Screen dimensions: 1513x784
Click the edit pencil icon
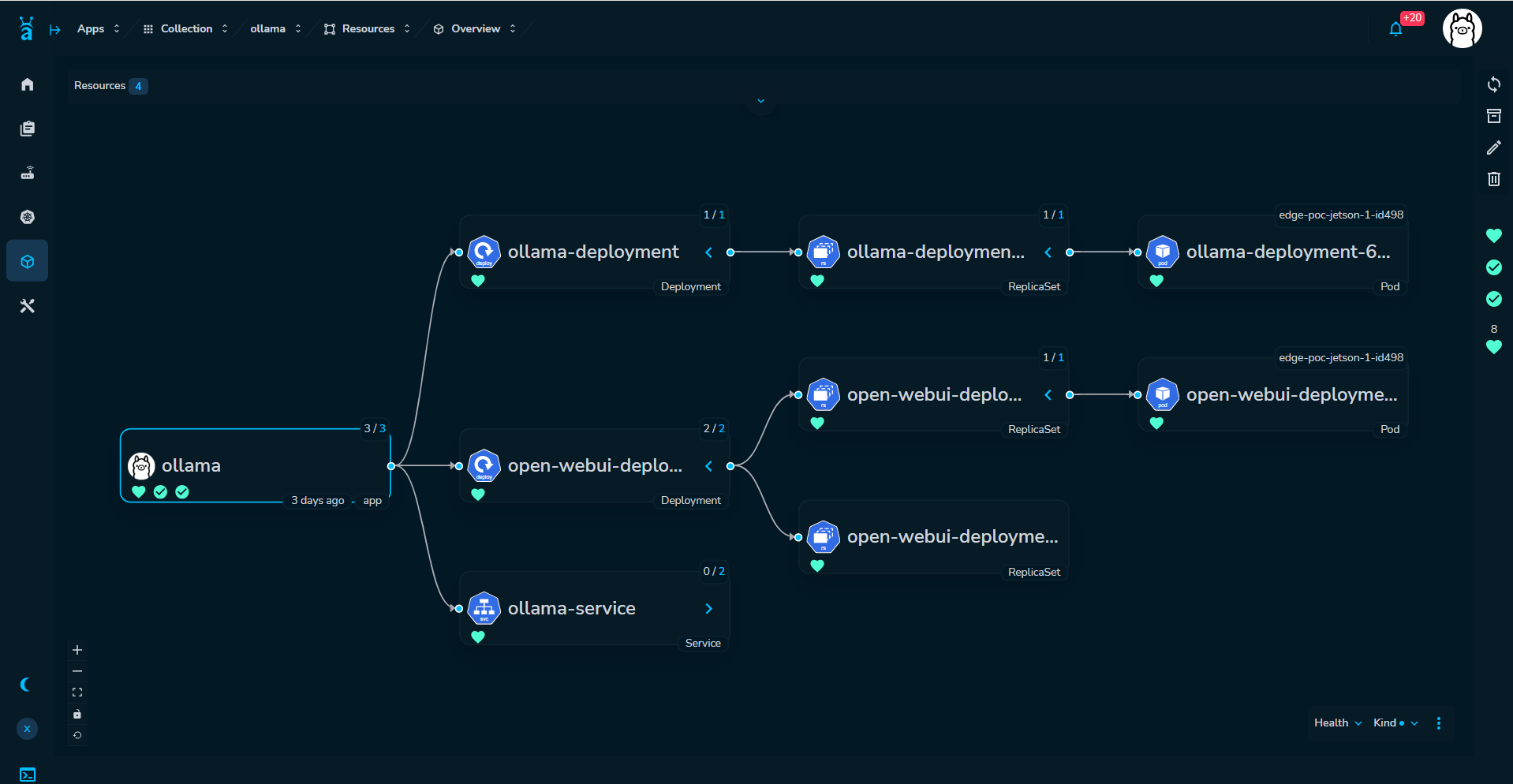(1493, 147)
